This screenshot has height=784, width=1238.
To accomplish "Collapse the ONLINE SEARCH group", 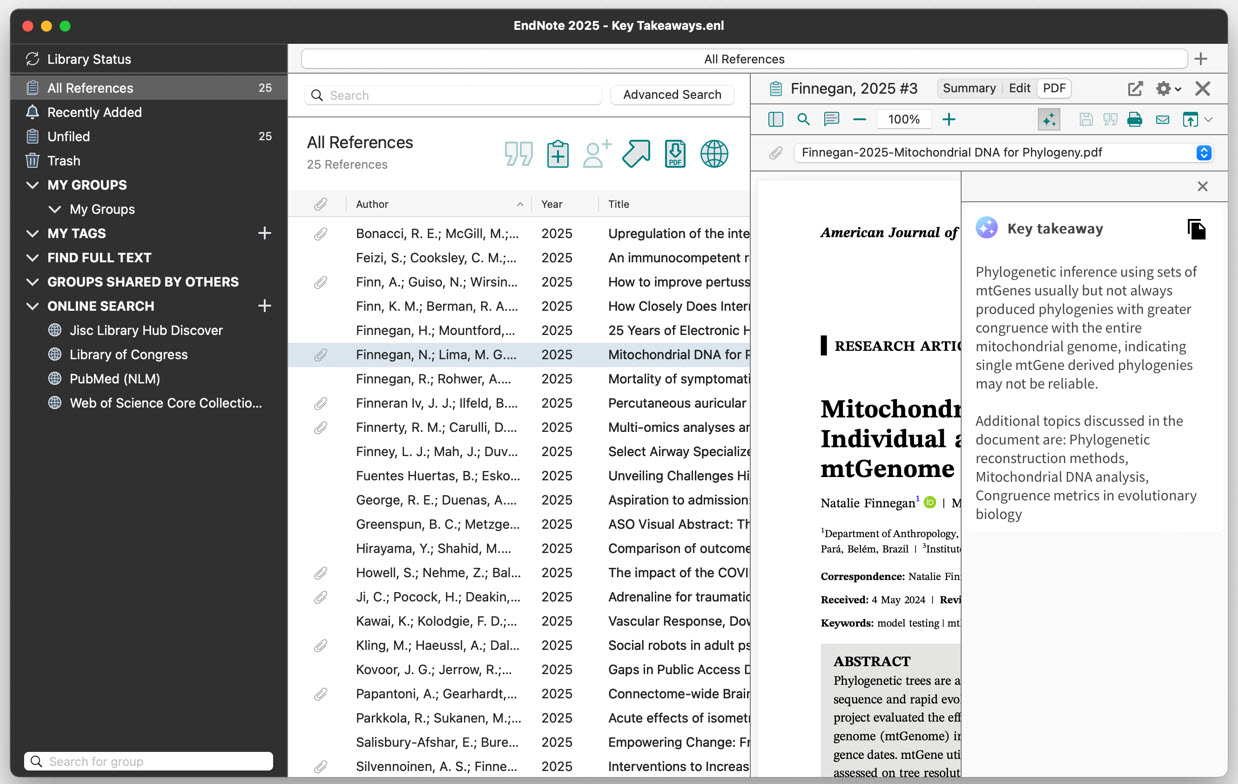I will (33, 306).
